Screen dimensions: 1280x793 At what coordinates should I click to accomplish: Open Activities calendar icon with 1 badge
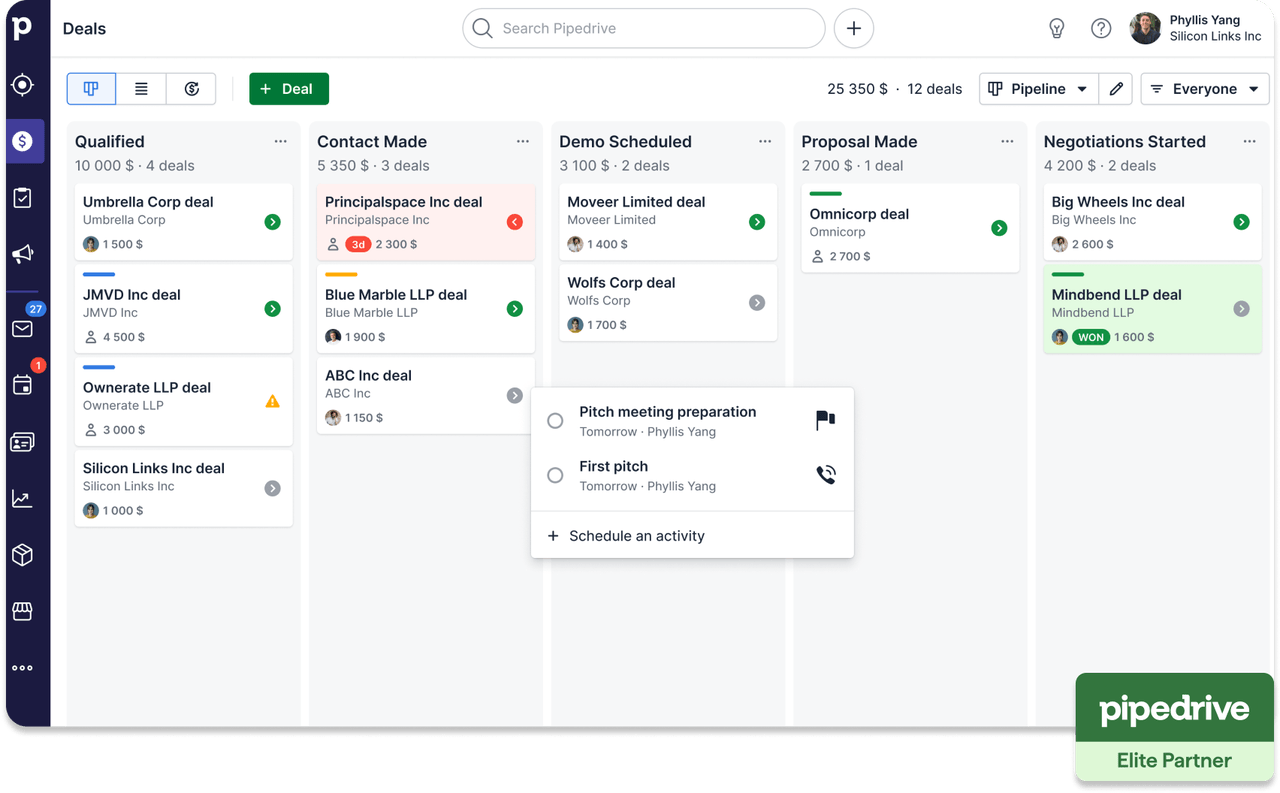pos(22,385)
